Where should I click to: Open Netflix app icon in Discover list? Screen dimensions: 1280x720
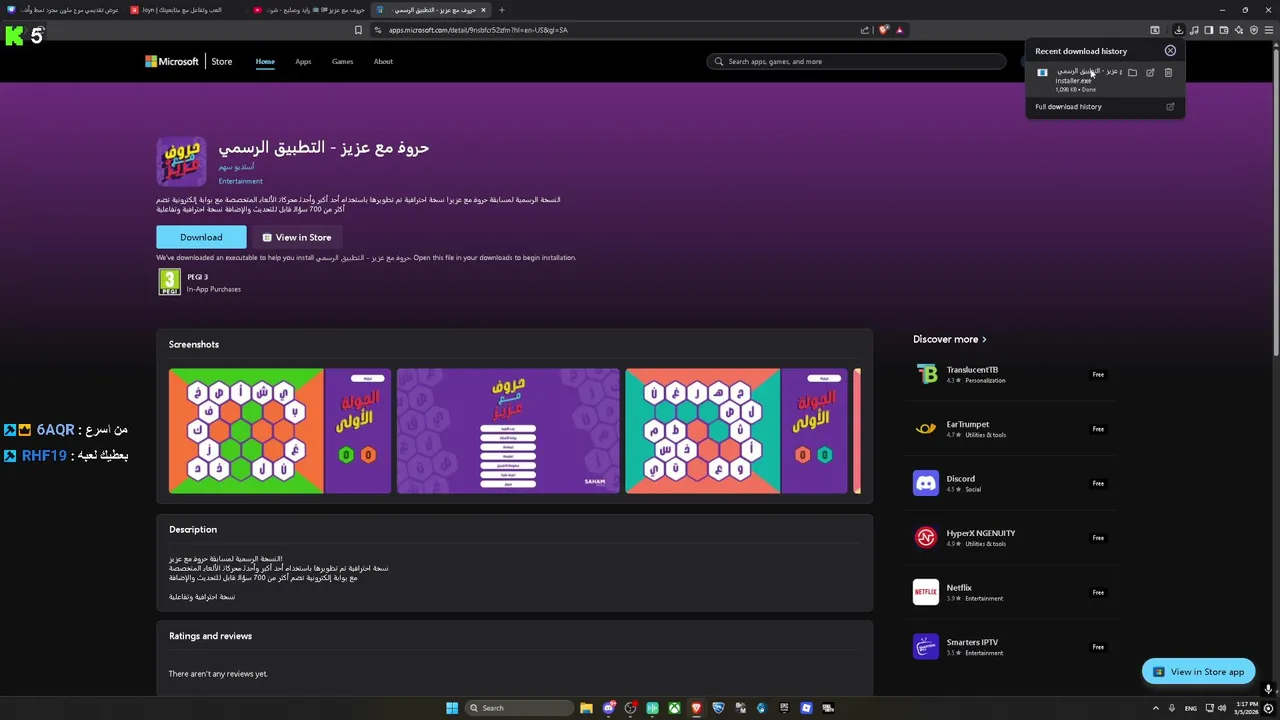tap(926, 592)
